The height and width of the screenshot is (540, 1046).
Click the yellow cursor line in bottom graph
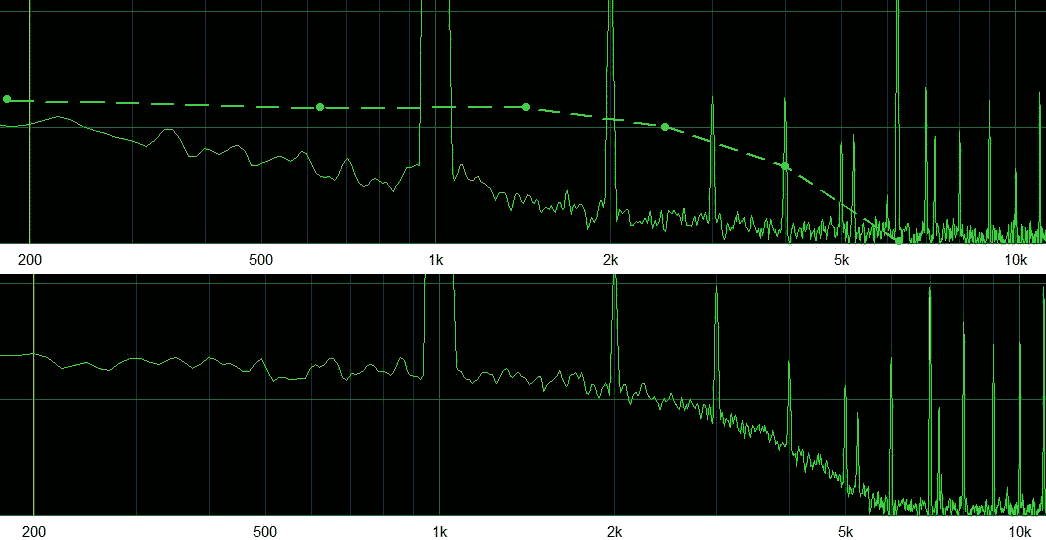click(33, 394)
